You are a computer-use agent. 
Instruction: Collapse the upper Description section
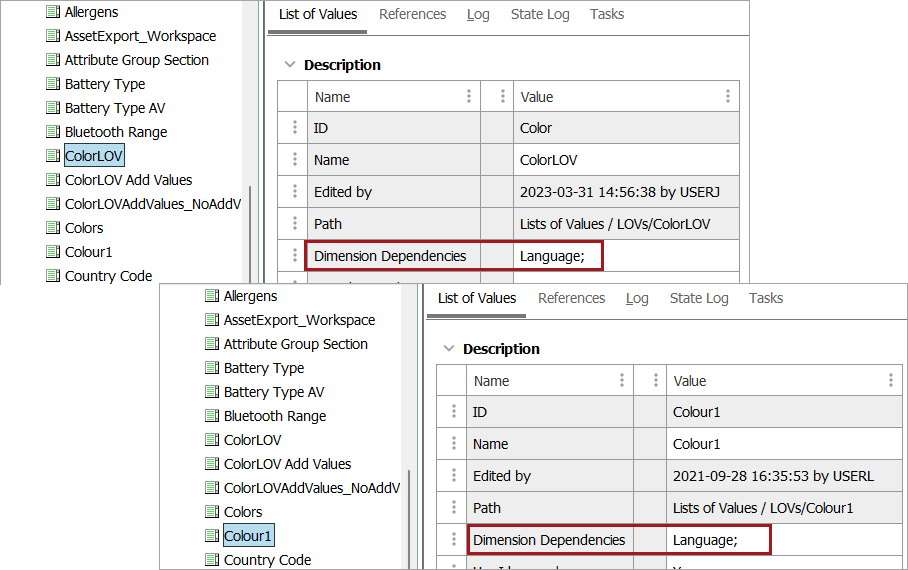[x=290, y=65]
